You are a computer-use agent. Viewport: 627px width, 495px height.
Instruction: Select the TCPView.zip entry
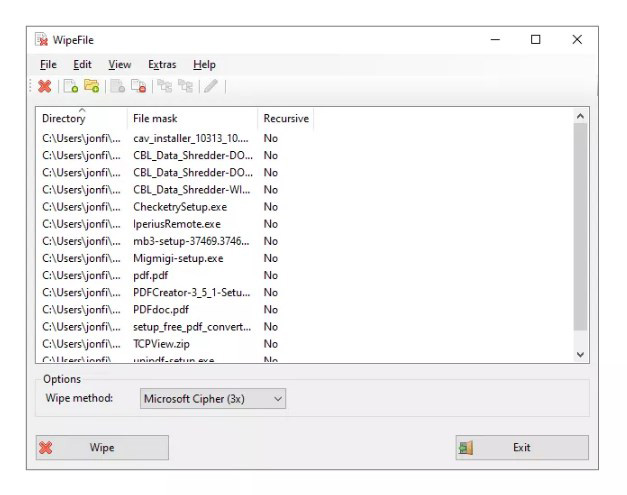pos(161,344)
